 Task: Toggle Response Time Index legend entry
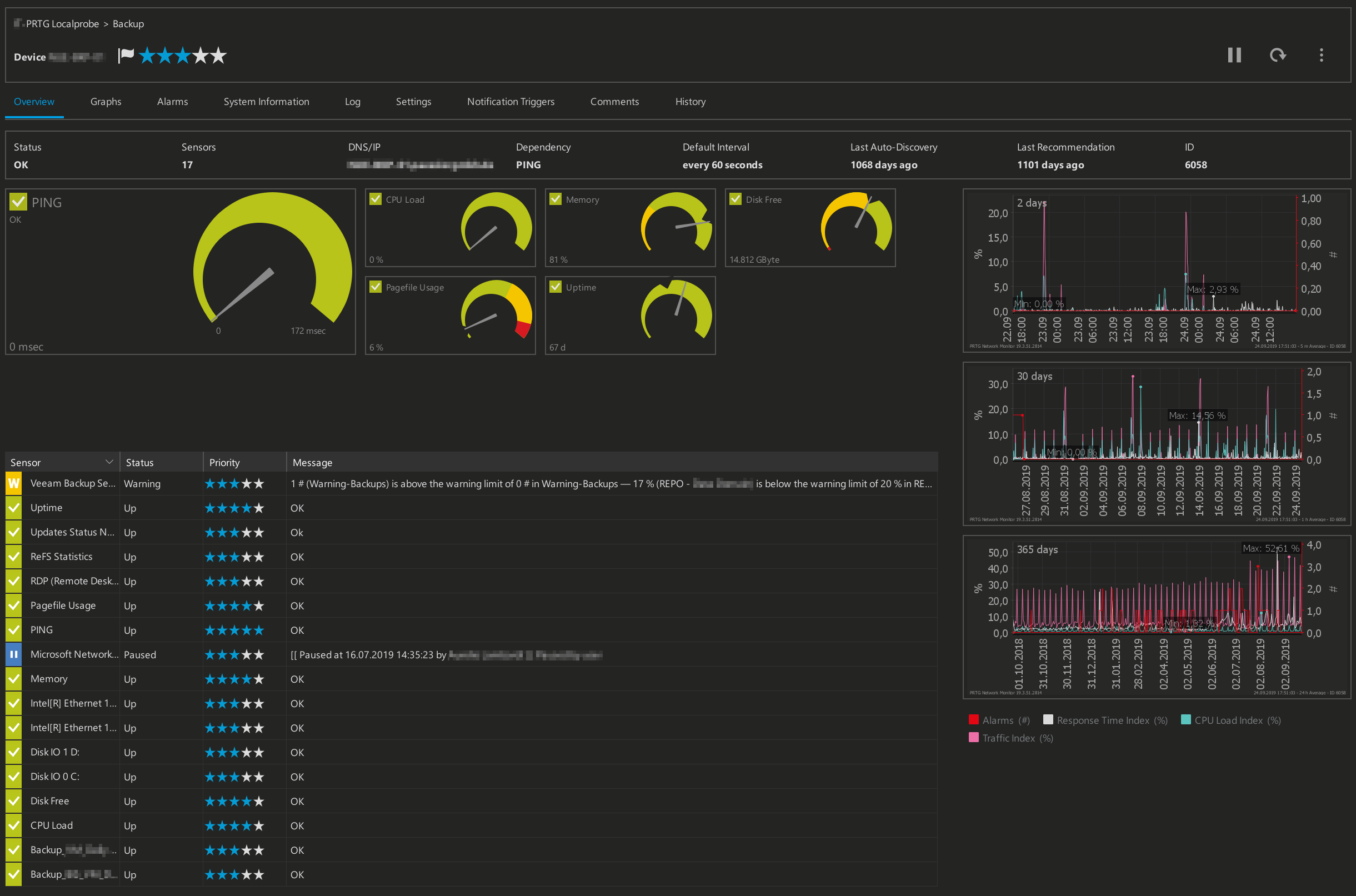pyautogui.click(x=1105, y=720)
